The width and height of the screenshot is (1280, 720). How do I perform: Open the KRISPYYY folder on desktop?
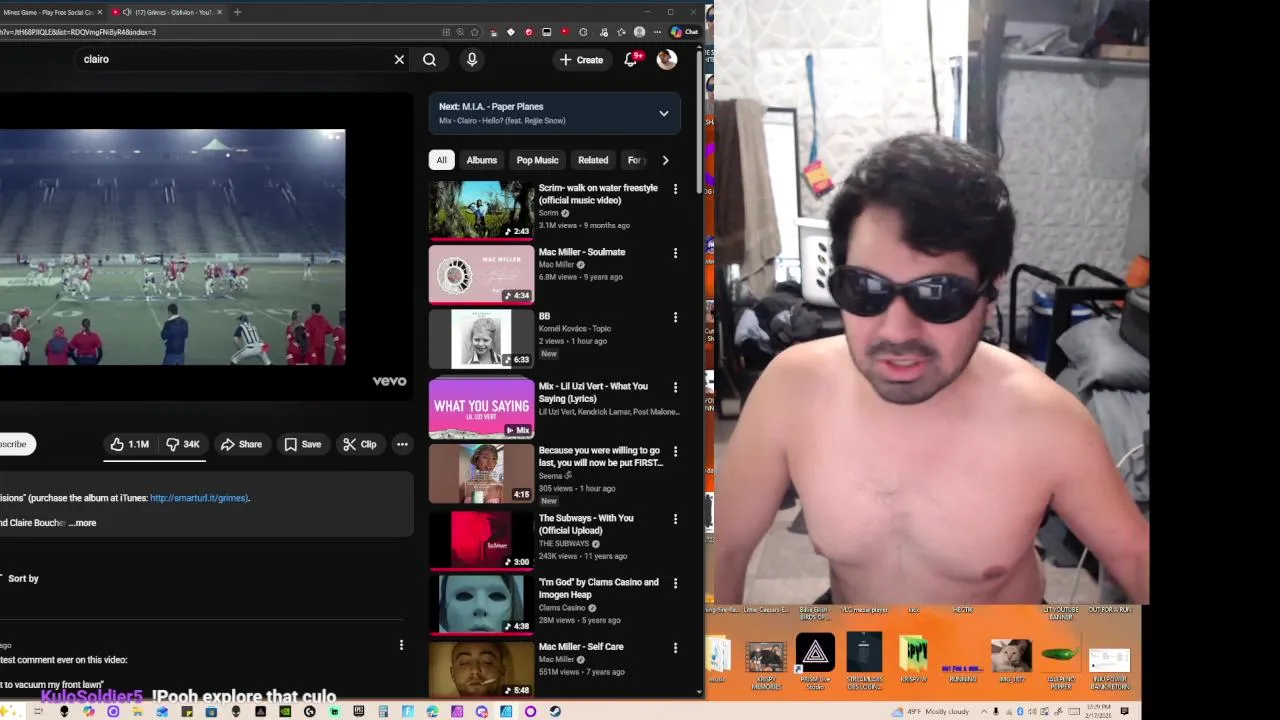(x=913, y=658)
